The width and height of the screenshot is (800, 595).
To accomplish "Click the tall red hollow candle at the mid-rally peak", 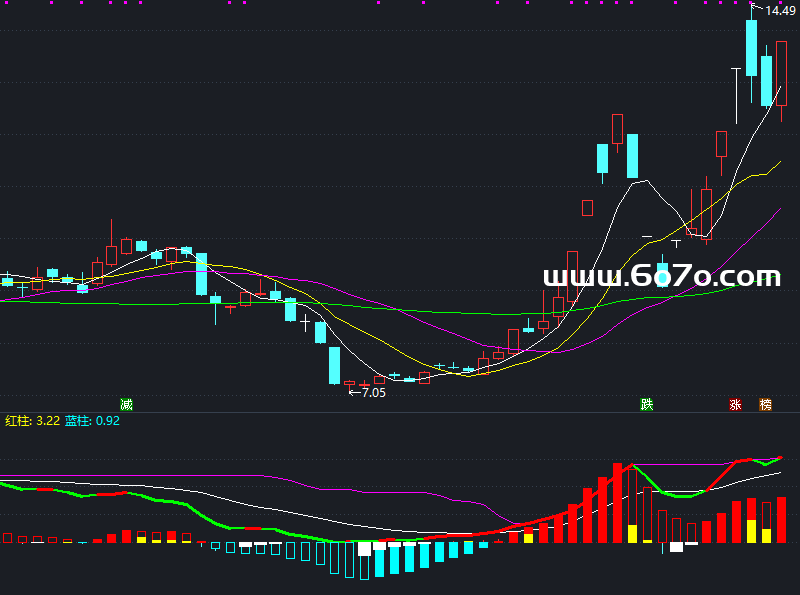I will click(x=617, y=129).
